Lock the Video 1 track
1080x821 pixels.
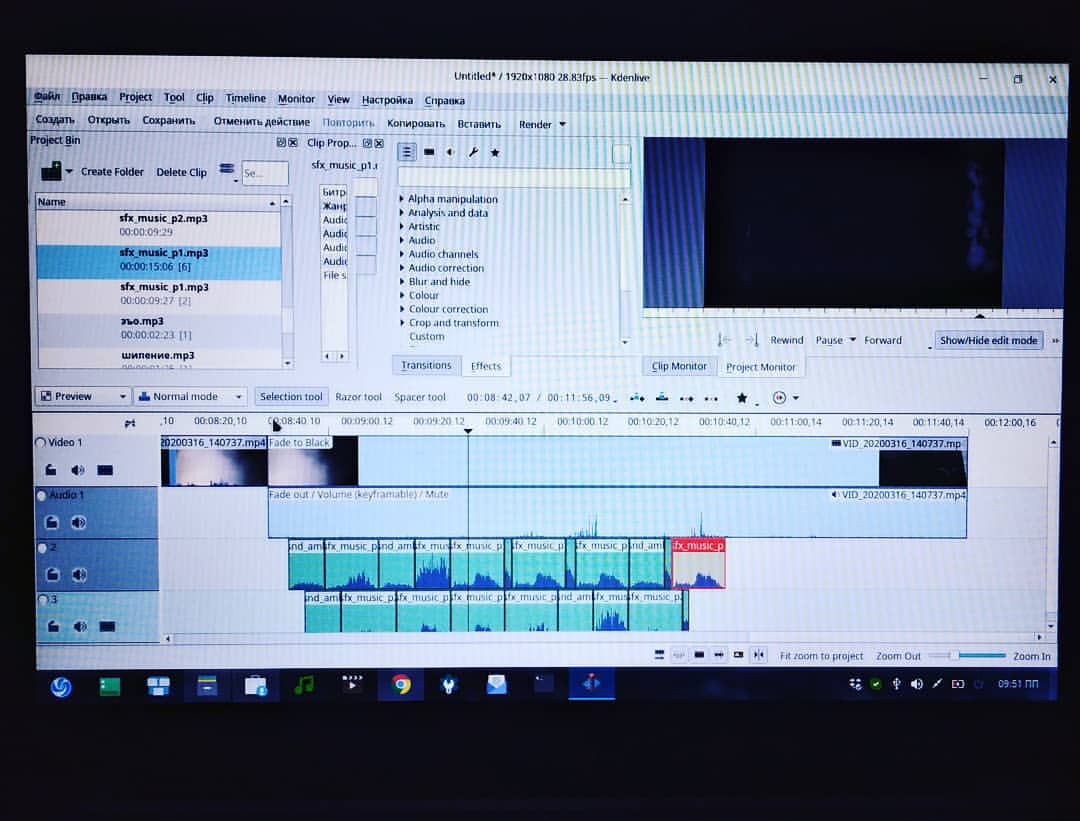51,470
